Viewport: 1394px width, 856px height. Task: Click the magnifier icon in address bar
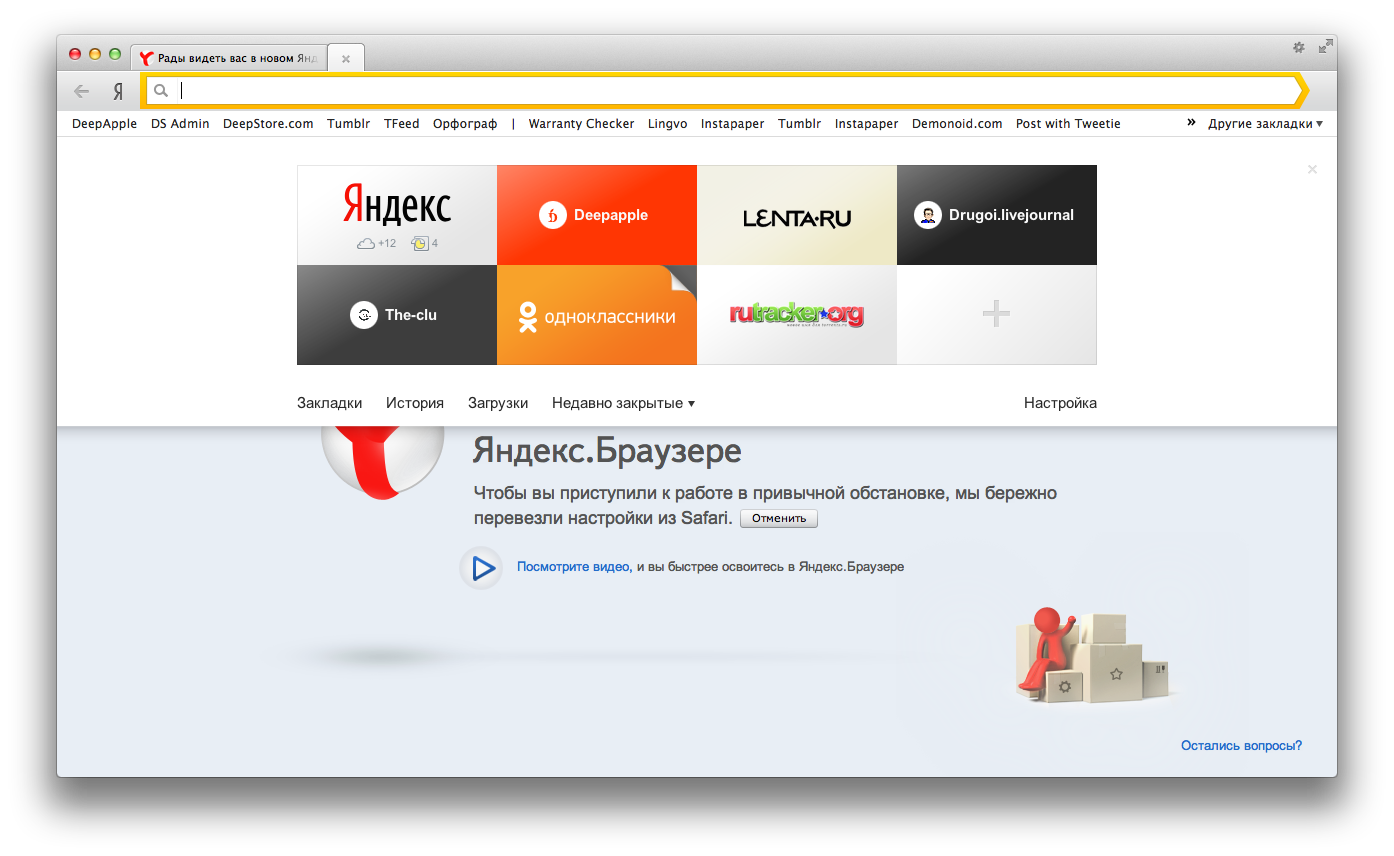click(161, 91)
